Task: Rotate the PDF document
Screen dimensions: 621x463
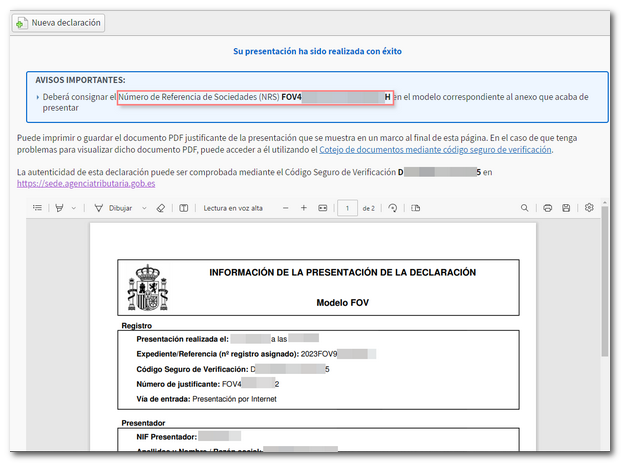Action: [393, 208]
